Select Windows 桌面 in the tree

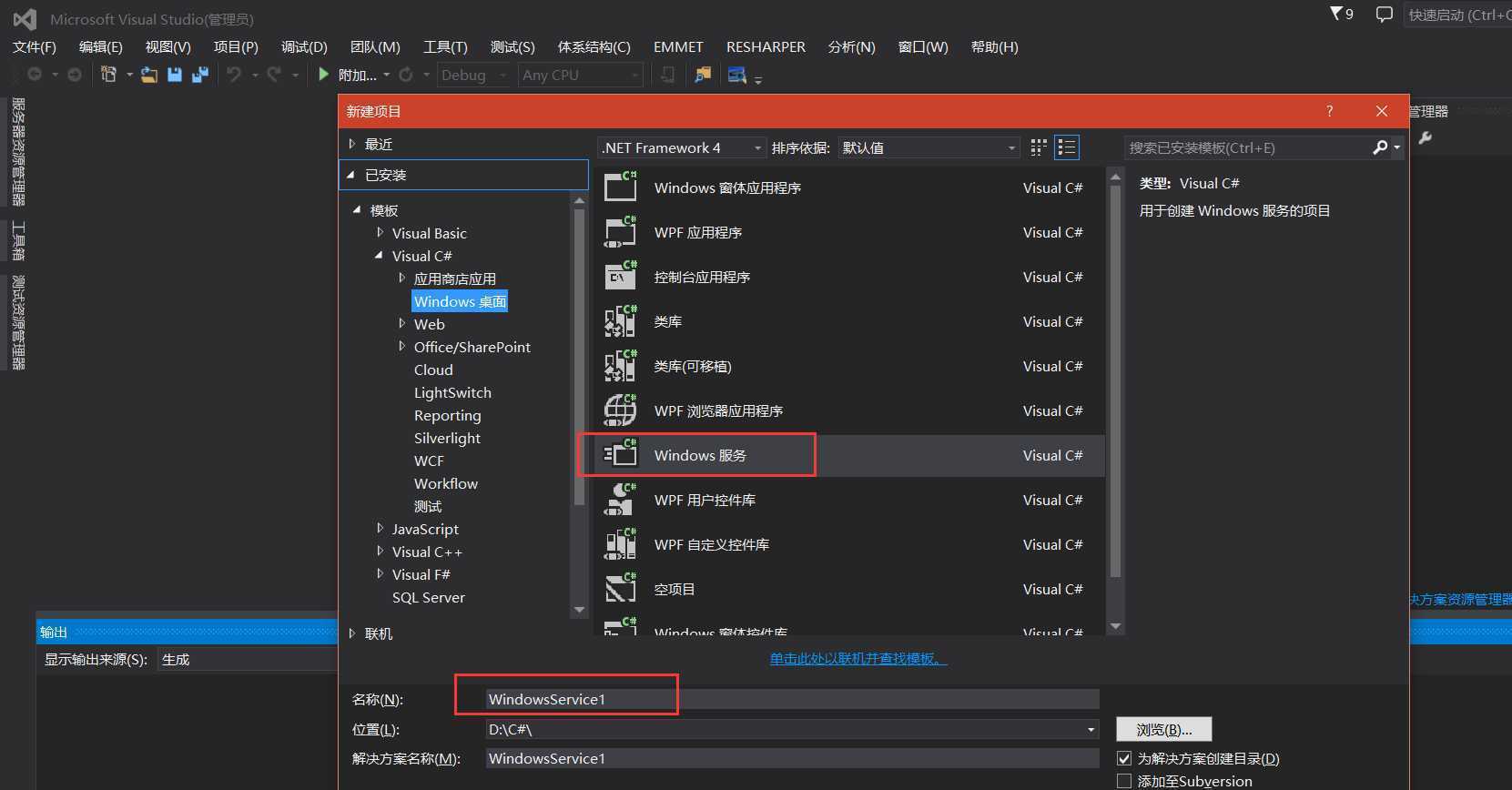point(460,301)
